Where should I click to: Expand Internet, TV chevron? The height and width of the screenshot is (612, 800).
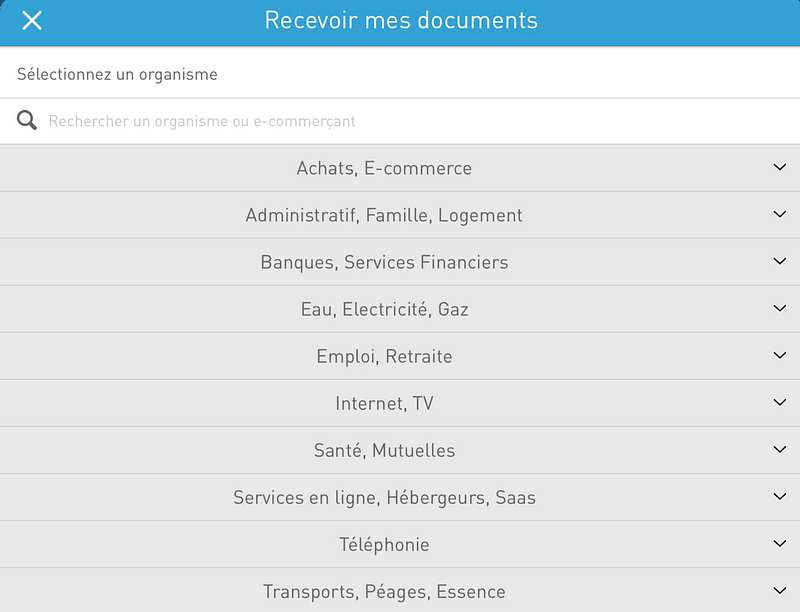pos(780,402)
